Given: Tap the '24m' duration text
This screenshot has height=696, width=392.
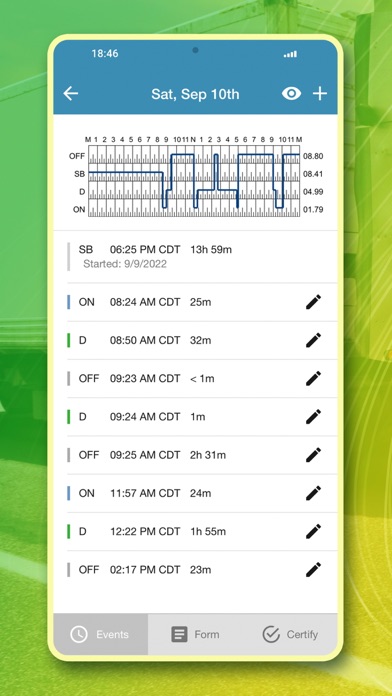Looking at the screenshot, I should coord(201,493).
